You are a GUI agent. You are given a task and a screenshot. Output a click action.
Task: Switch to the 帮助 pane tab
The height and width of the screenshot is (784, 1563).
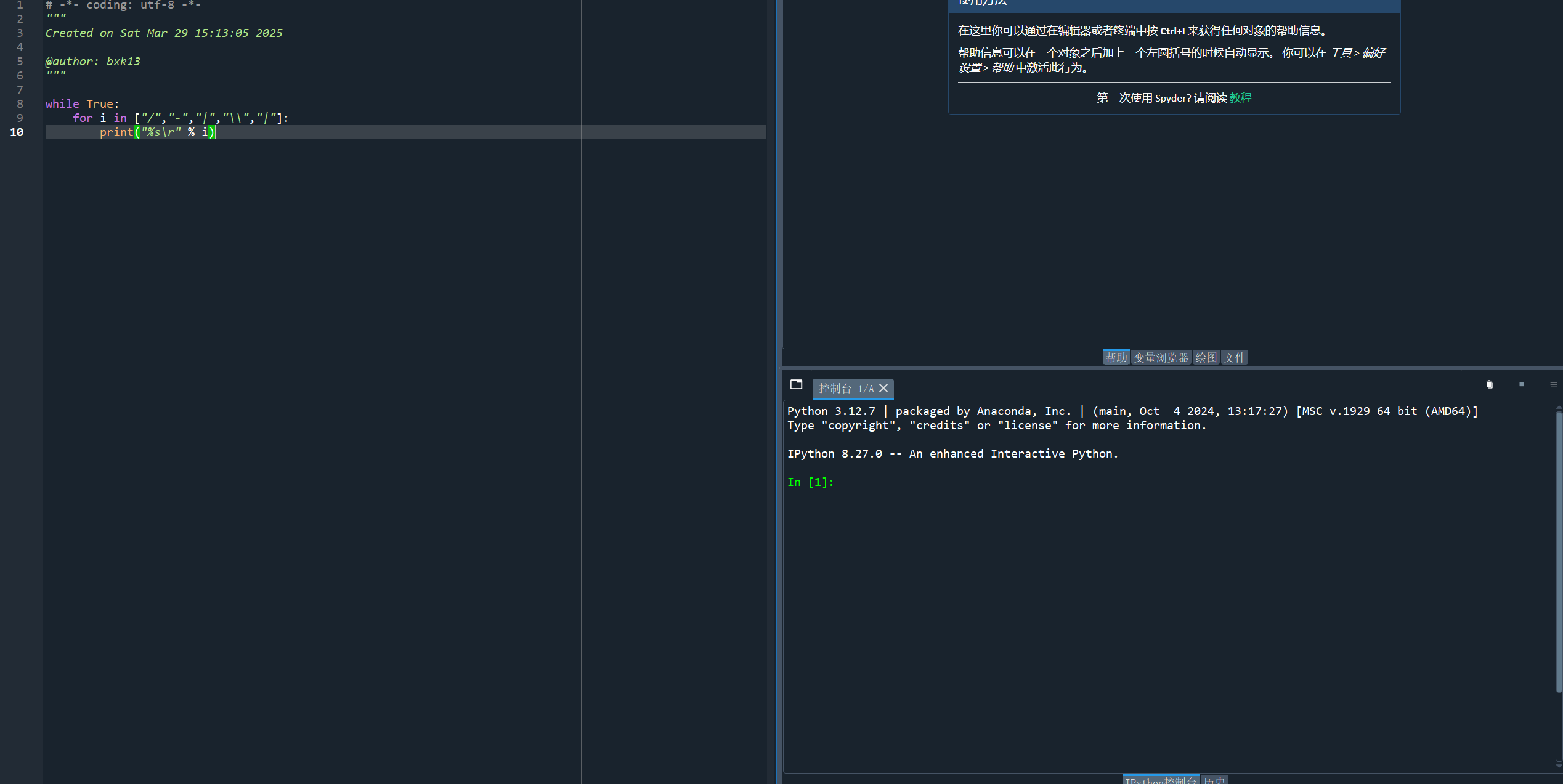[x=1115, y=357]
